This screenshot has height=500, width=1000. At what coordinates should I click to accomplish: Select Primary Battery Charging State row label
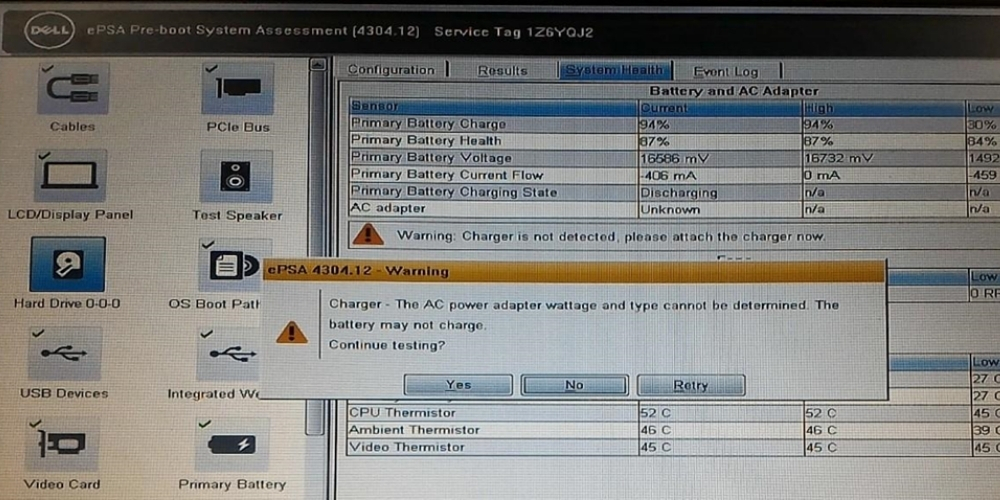(x=454, y=191)
